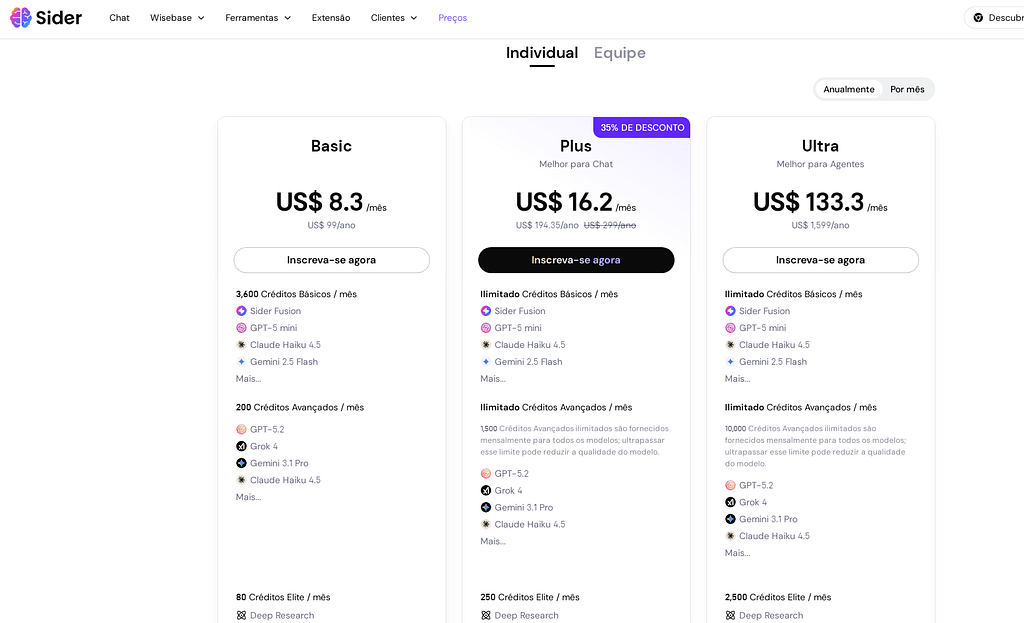Viewport: 1024px width, 623px height.
Task: Click Inscreva-se agora under Ultra plan
Action: (x=820, y=260)
